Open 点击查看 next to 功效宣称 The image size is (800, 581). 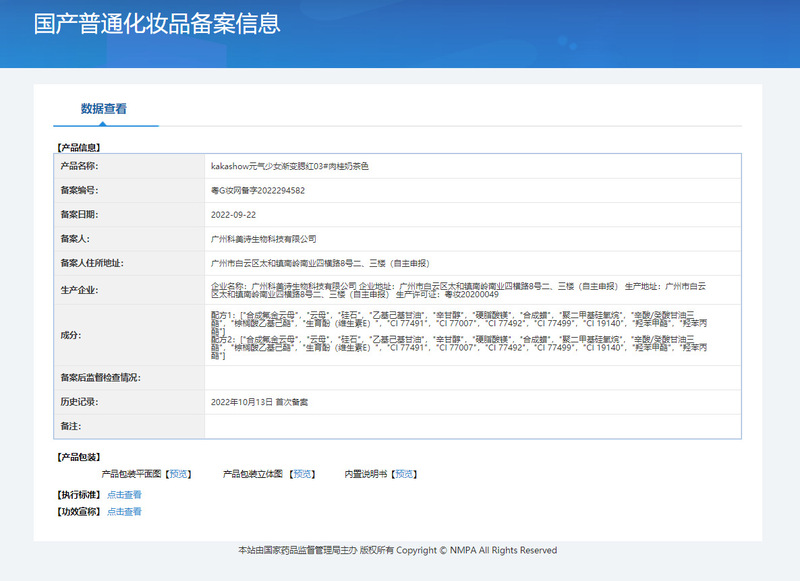[124, 512]
